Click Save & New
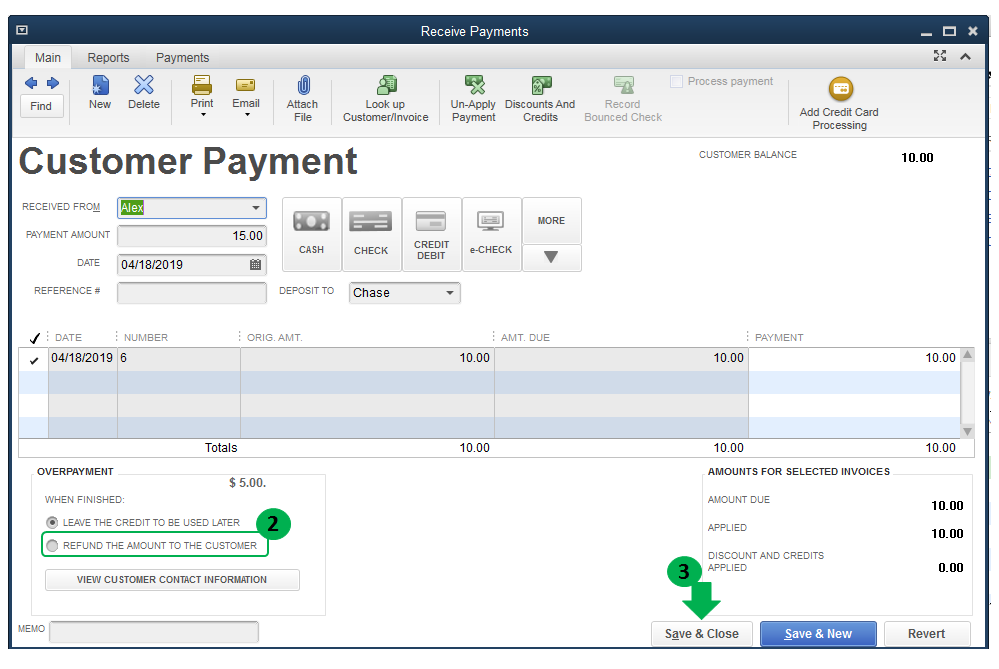 point(818,634)
